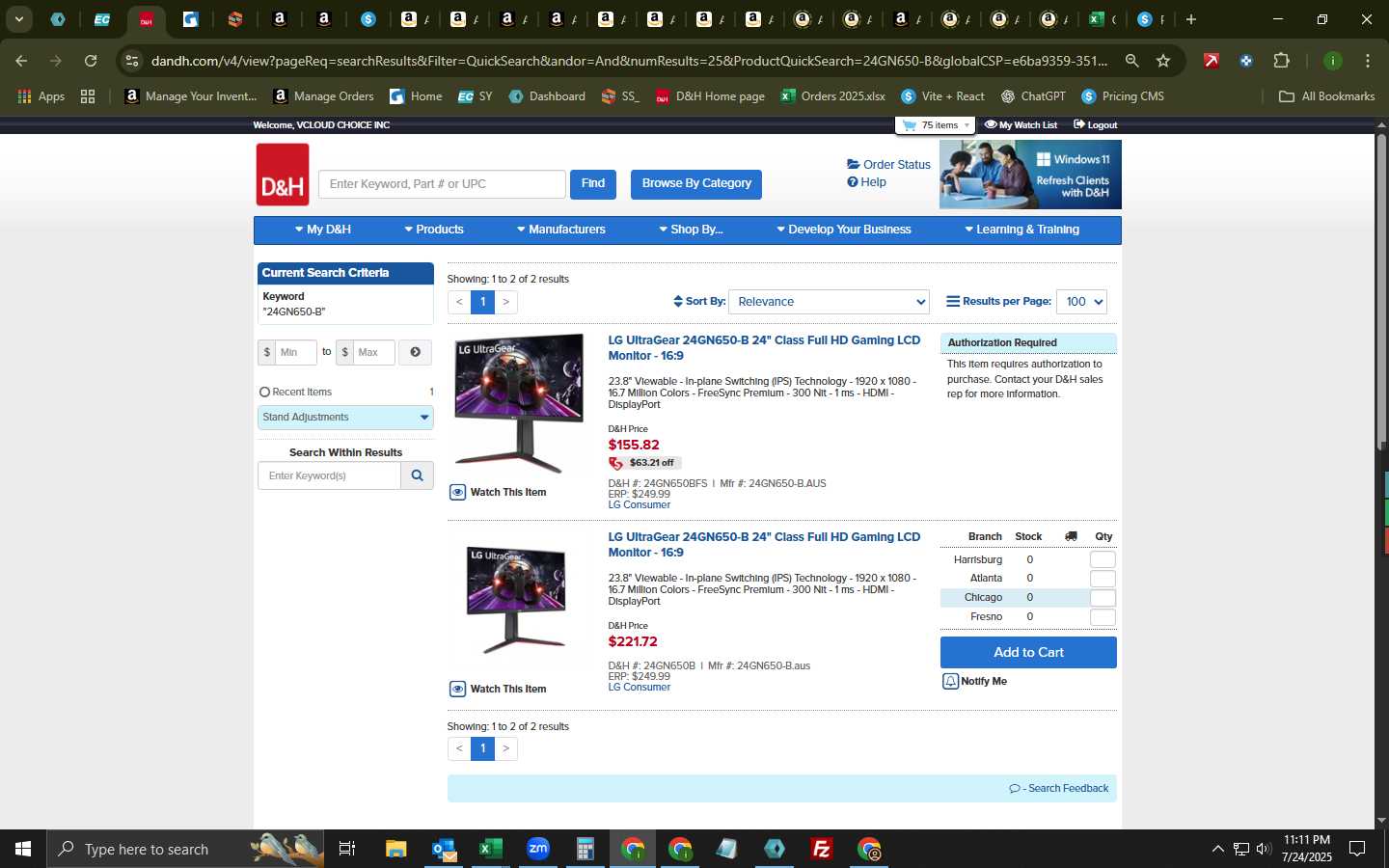
Task: Go to next page in bottom pagination
Action: point(505,748)
